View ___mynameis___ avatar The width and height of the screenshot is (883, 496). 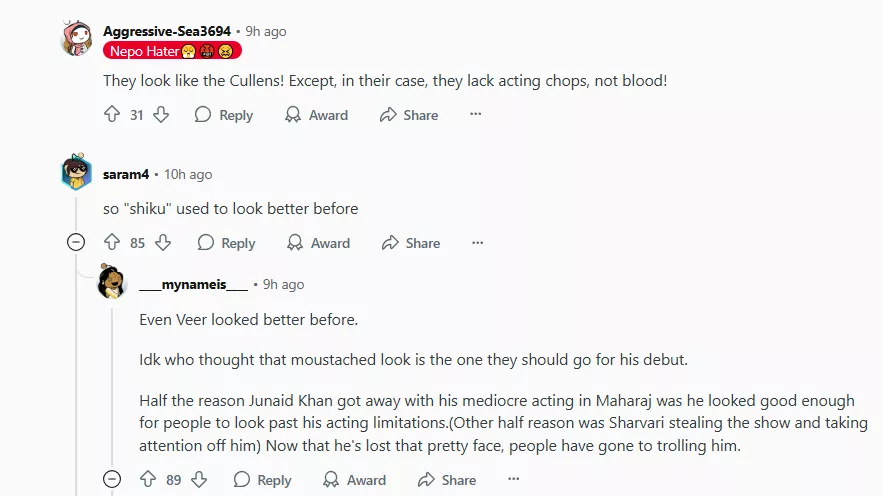click(x=112, y=284)
